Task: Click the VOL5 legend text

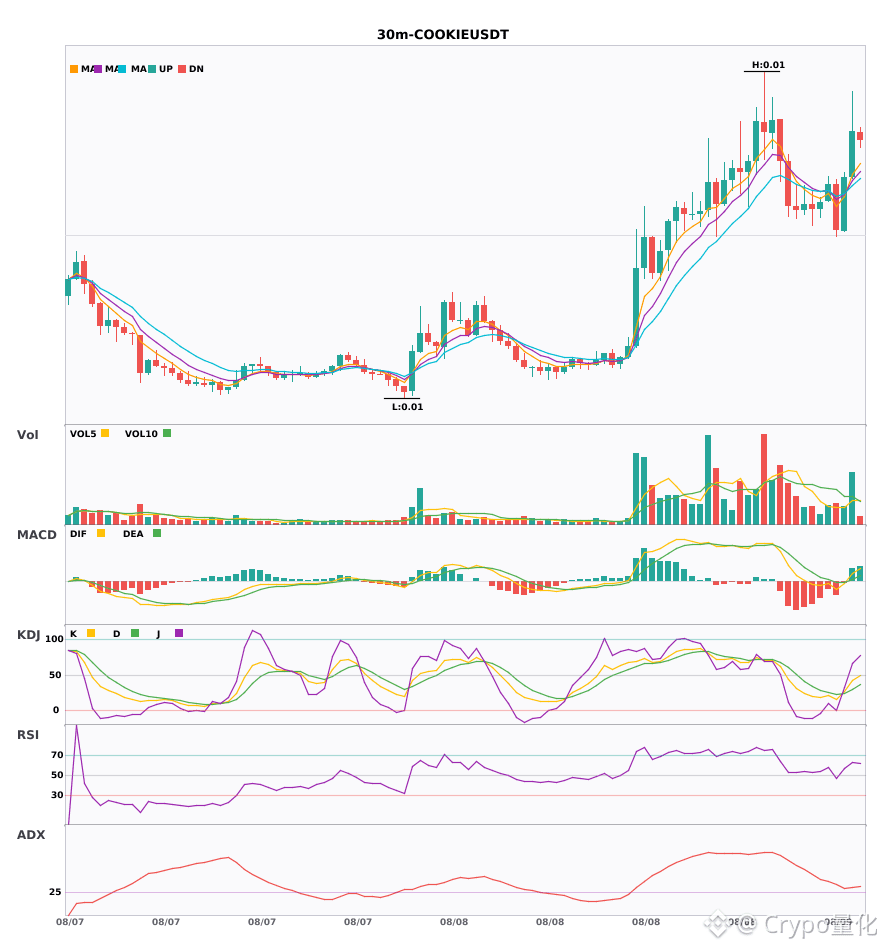Action: point(83,434)
